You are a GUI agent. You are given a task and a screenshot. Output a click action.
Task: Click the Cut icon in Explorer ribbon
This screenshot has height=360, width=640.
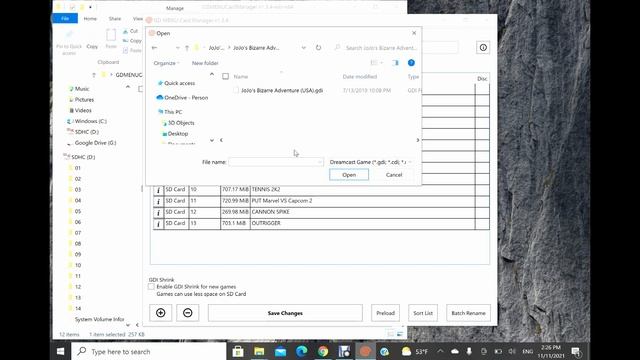tap(131, 31)
